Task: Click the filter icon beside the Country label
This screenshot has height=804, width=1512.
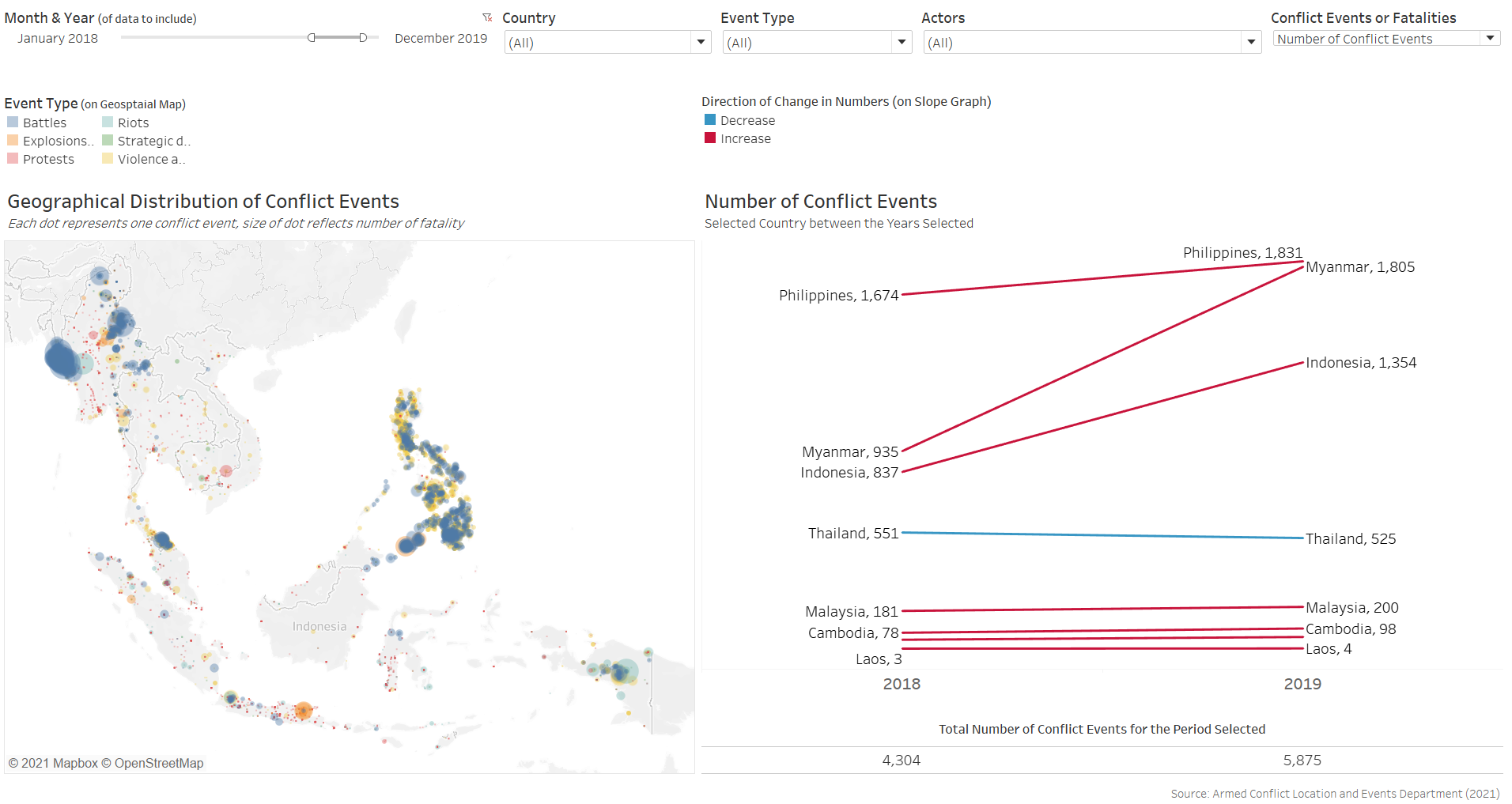Action: pyautogui.click(x=487, y=17)
